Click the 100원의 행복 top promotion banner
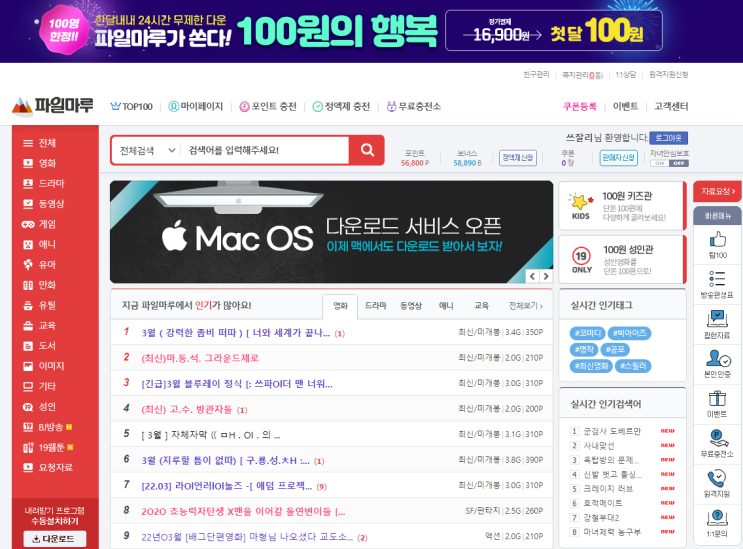This screenshot has height=549, width=743. pos(372,31)
